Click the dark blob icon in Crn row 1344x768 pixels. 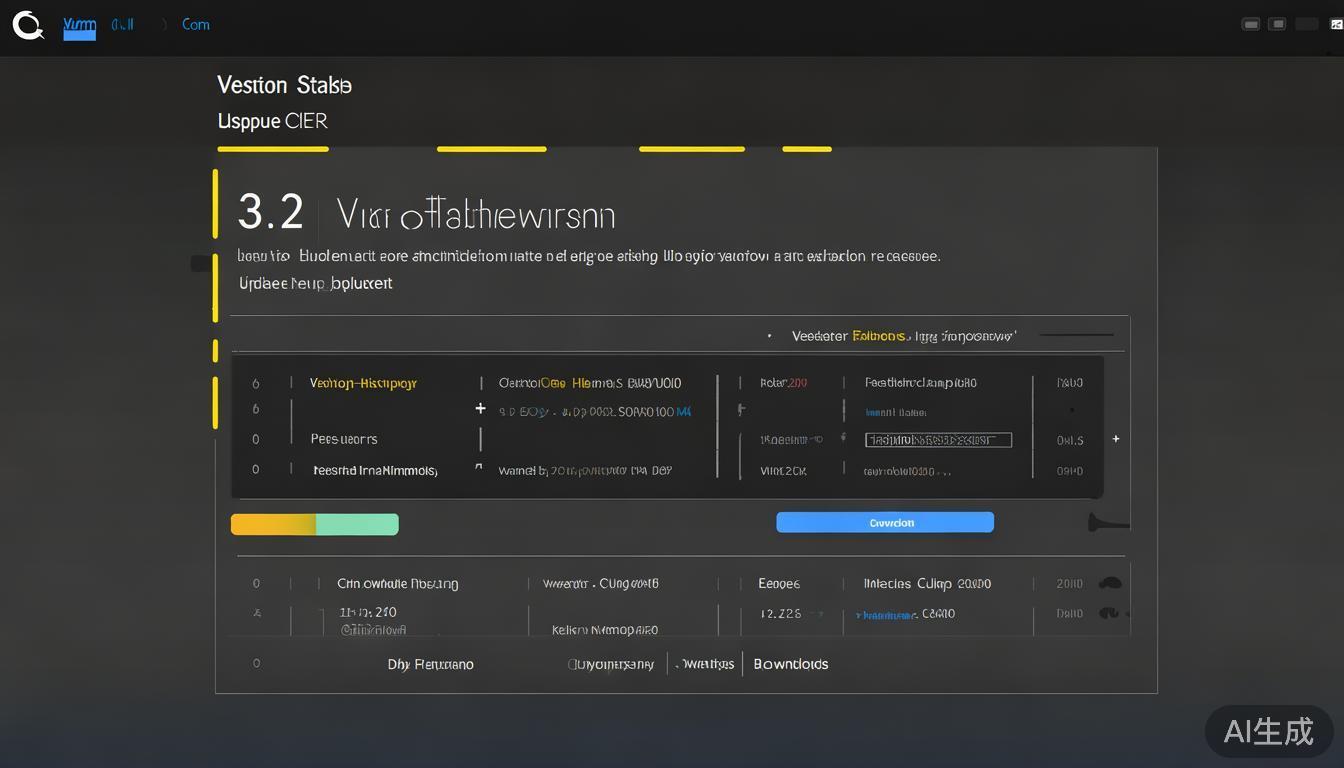click(x=1109, y=583)
